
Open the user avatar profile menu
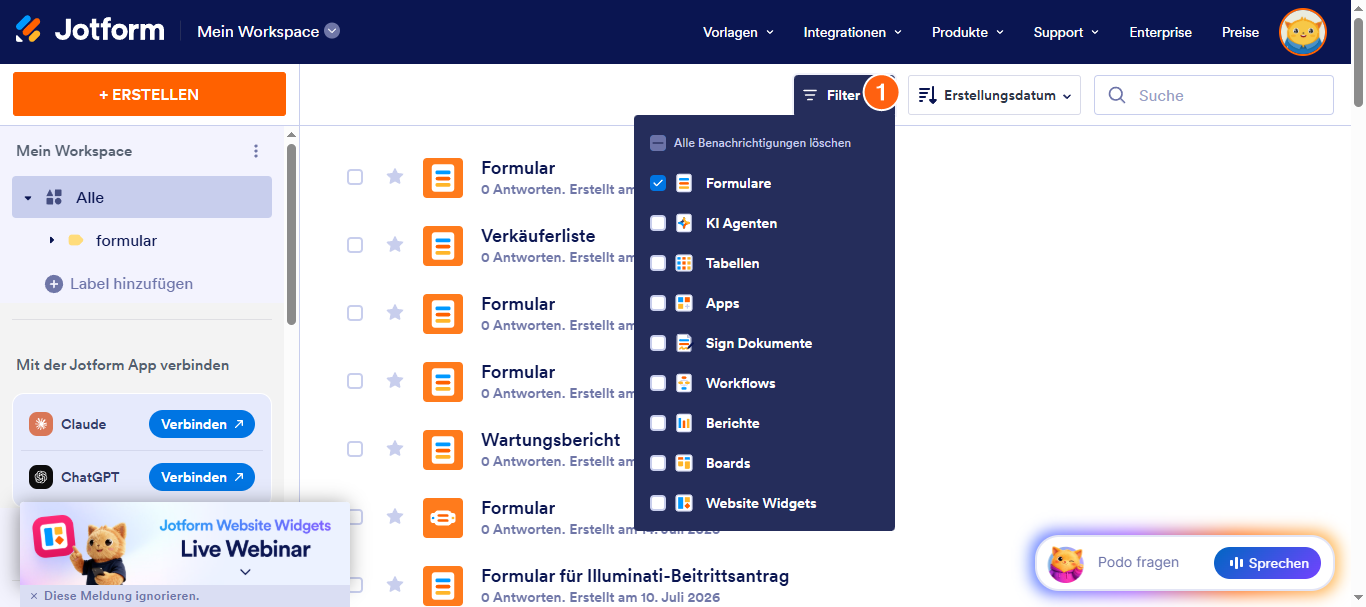(x=1303, y=32)
